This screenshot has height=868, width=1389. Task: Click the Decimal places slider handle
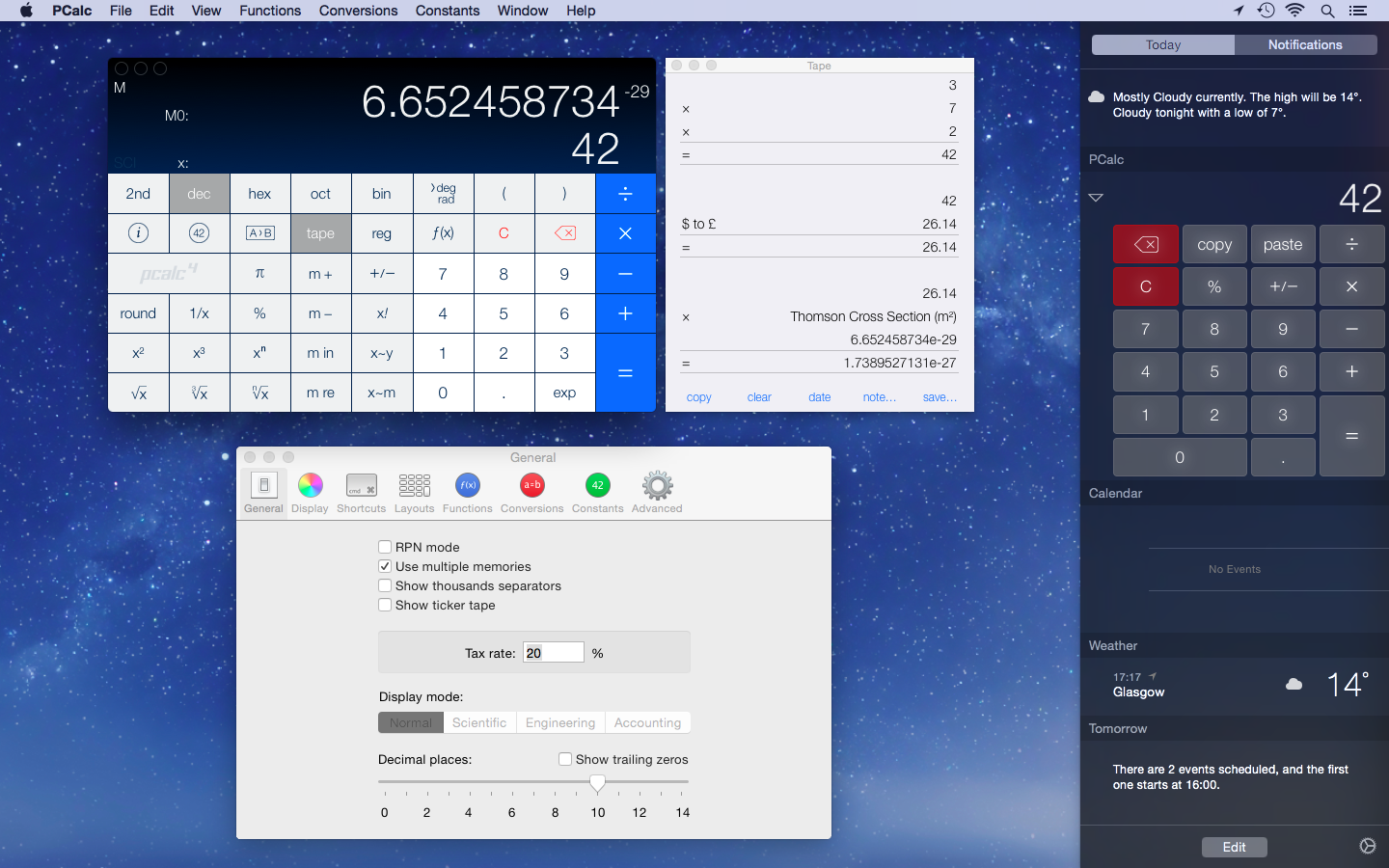597,782
